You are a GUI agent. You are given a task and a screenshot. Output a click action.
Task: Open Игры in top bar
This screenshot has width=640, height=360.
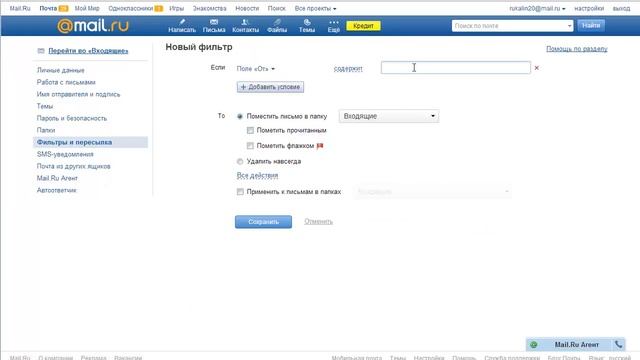coord(177,8)
